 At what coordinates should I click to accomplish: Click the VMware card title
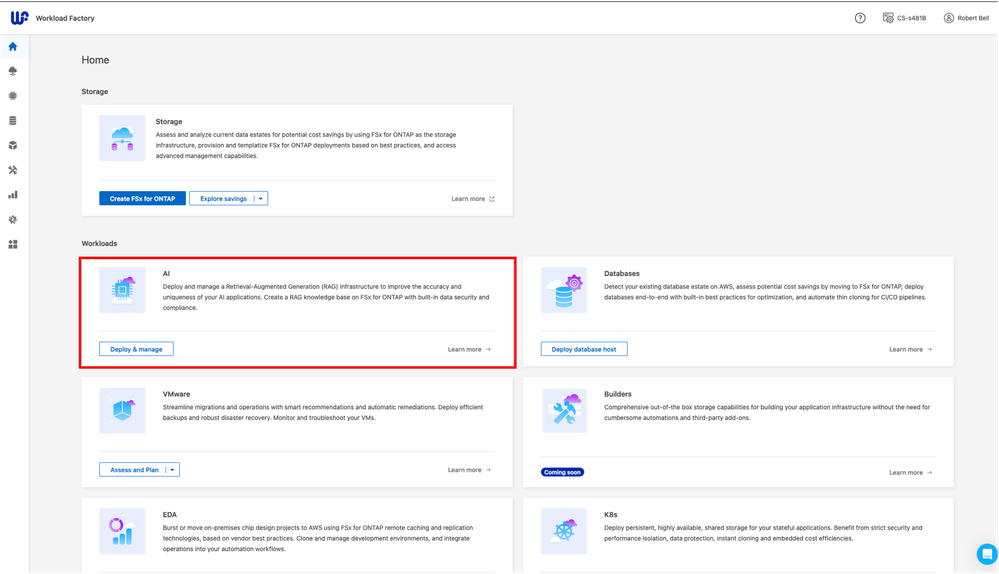(176, 394)
